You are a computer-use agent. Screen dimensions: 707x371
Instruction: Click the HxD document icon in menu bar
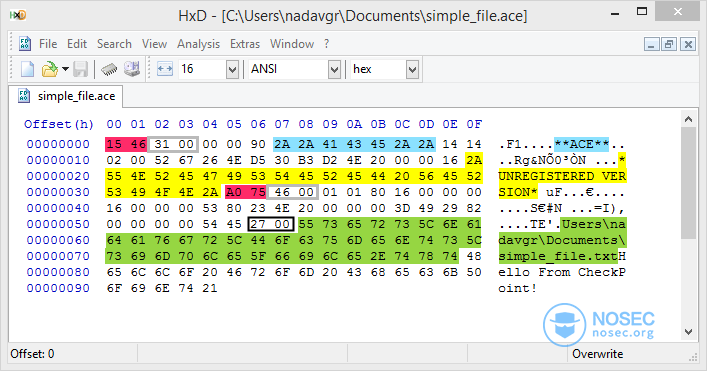tap(24, 44)
